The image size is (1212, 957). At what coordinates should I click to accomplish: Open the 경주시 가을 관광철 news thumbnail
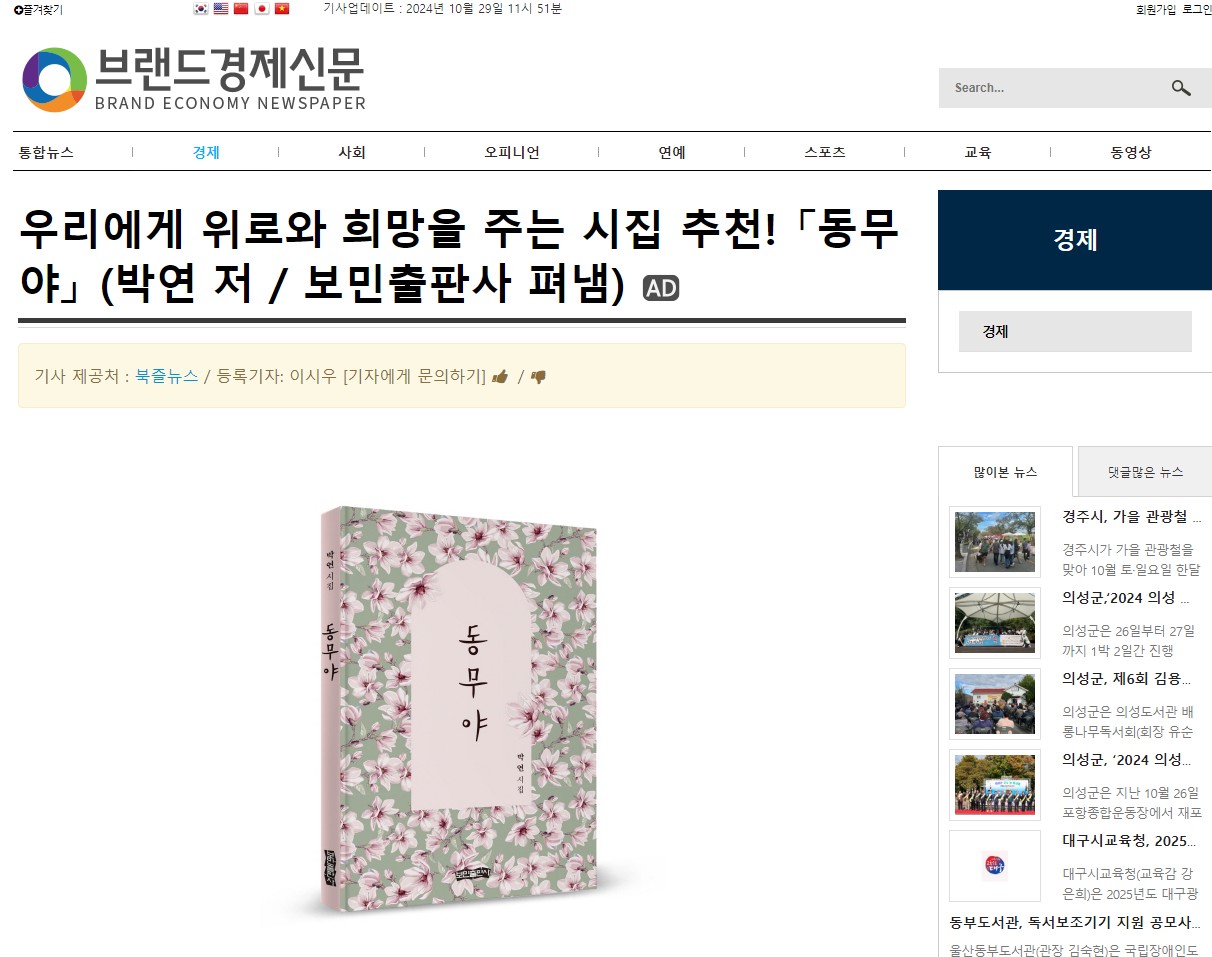[995, 542]
